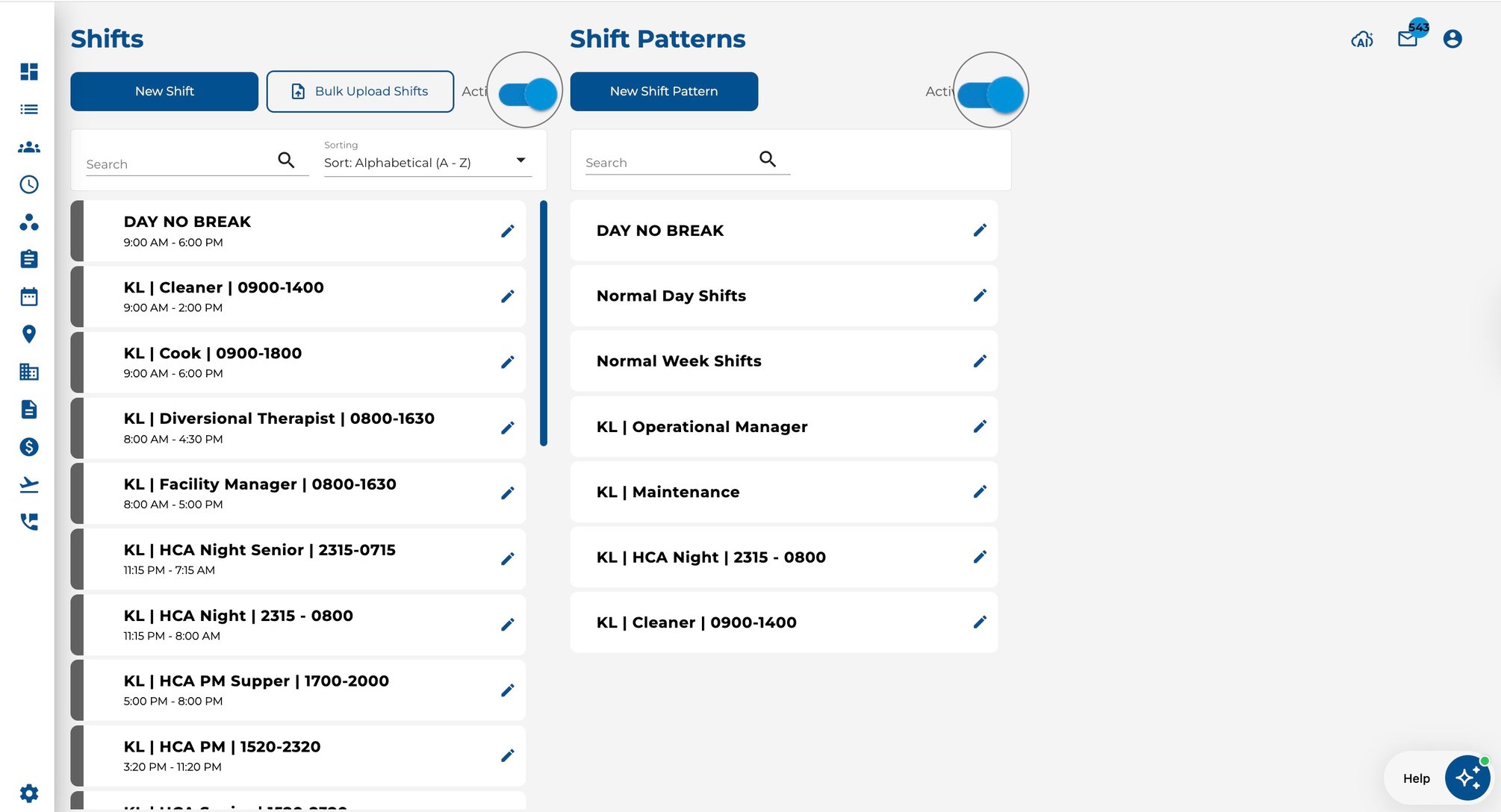Image resolution: width=1501 pixels, height=812 pixels.
Task: Edit the DAY NO BREAK shift
Action: click(508, 231)
